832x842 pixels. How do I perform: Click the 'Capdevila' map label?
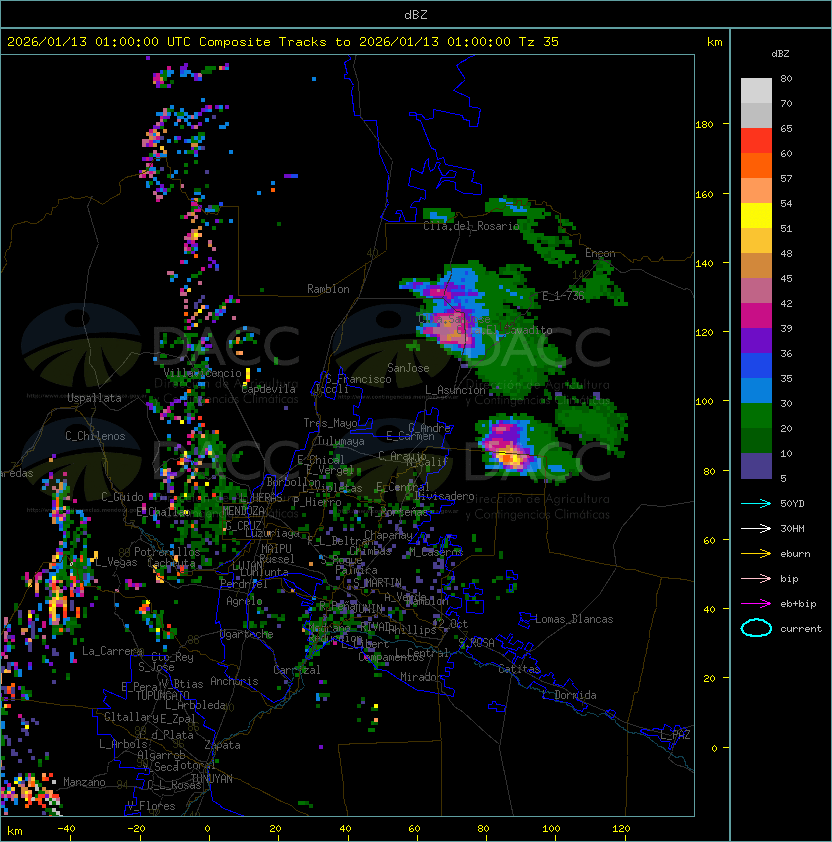268,389
